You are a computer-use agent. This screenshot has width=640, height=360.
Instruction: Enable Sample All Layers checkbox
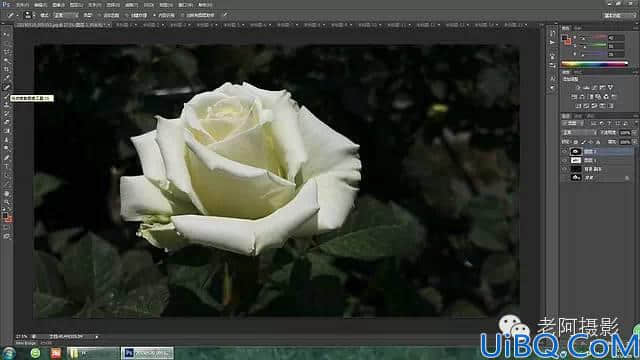coord(198,15)
